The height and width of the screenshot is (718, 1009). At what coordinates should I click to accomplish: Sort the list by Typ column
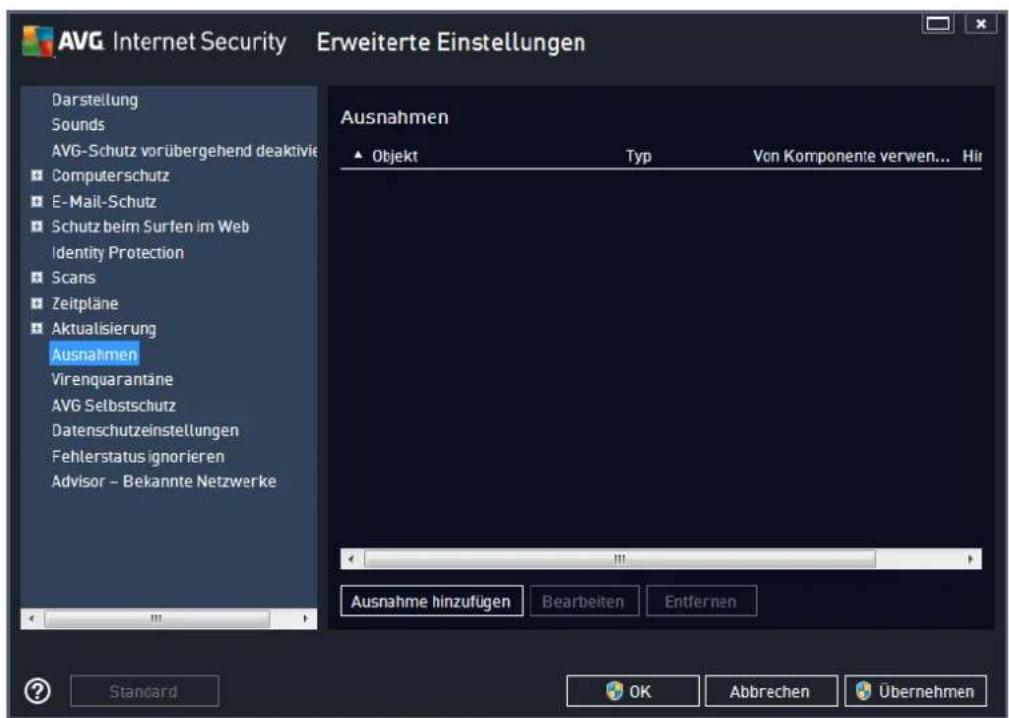pyautogui.click(x=638, y=156)
